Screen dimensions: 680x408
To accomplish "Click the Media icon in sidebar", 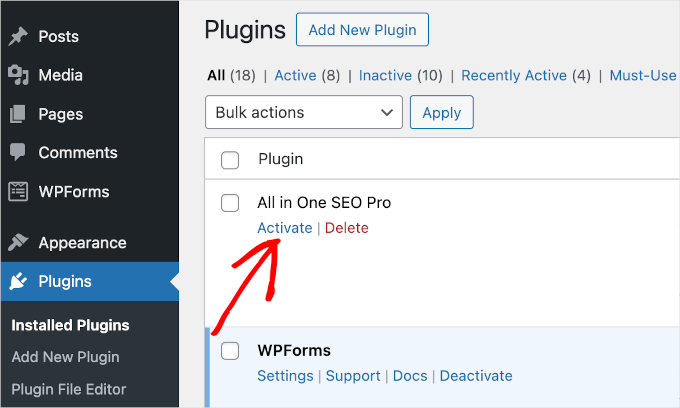I will tap(18, 75).
